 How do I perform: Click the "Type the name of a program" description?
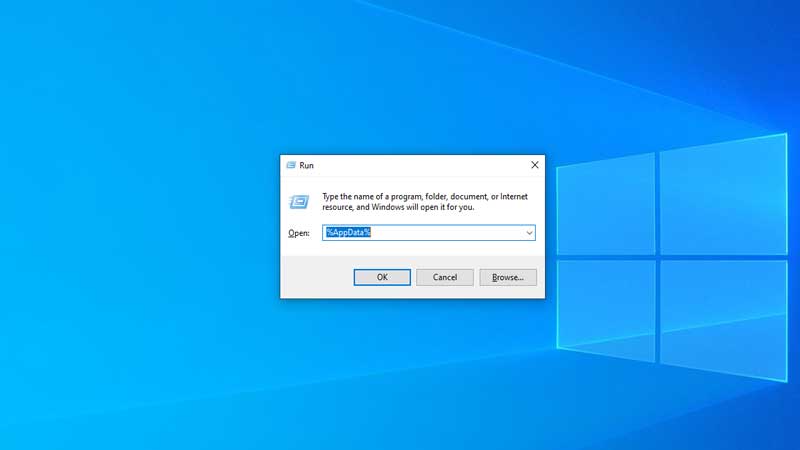pos(424,202)
